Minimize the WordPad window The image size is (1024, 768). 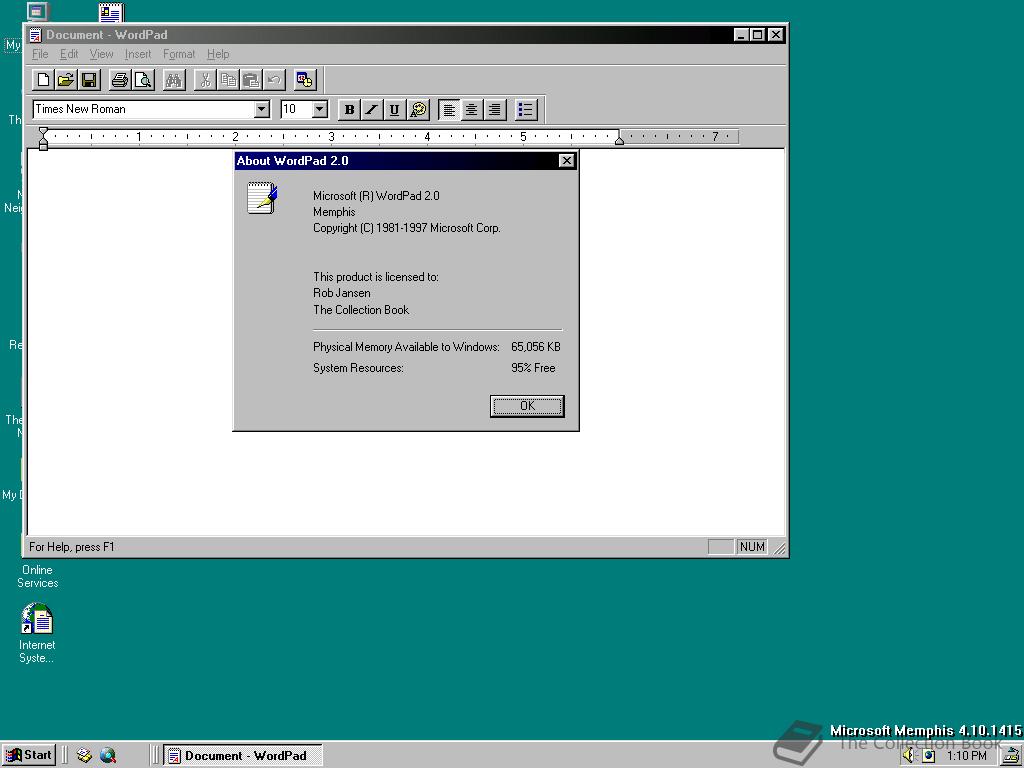pos(741,35)
